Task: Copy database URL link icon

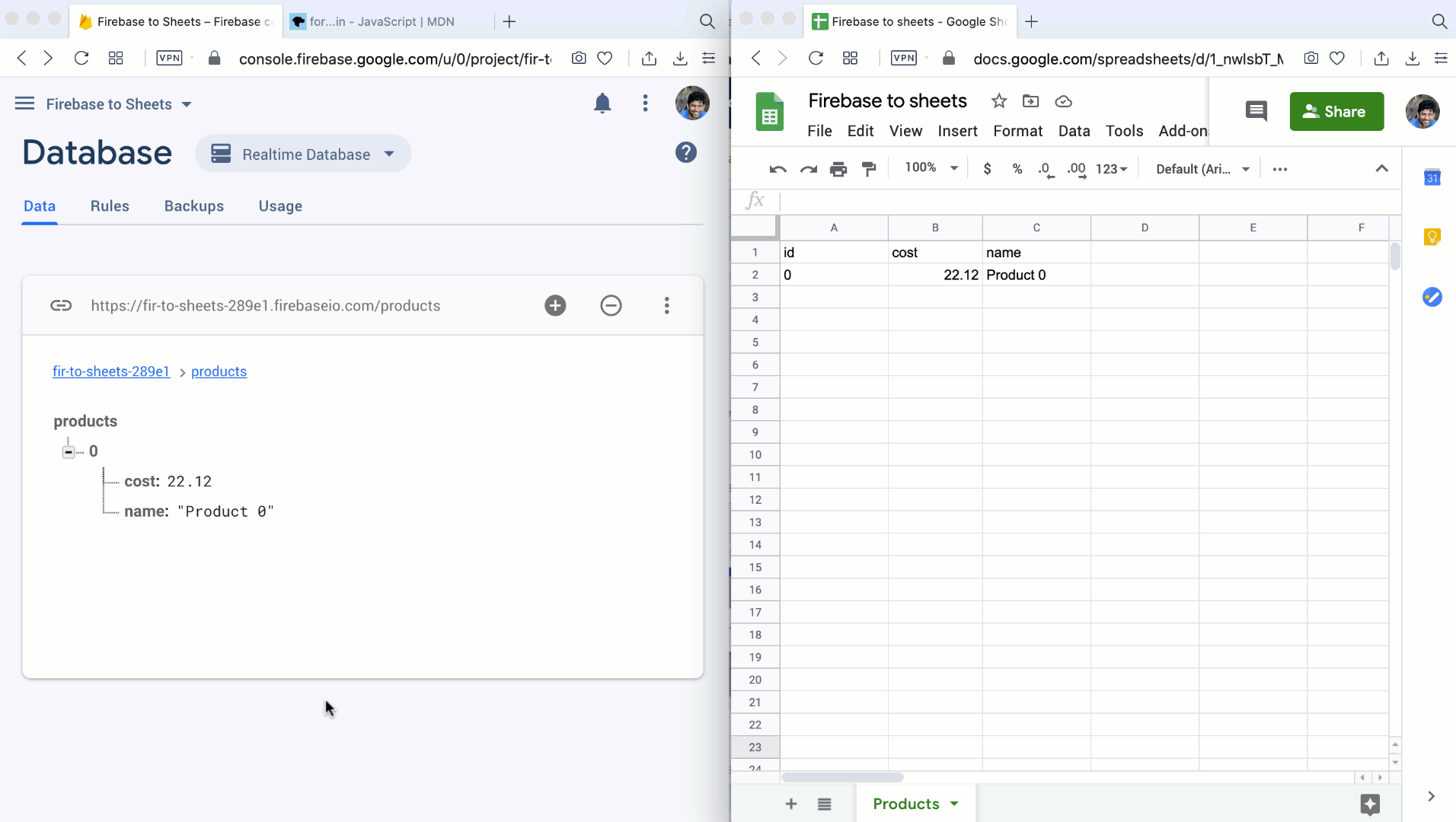Action: tap(61, 306)
